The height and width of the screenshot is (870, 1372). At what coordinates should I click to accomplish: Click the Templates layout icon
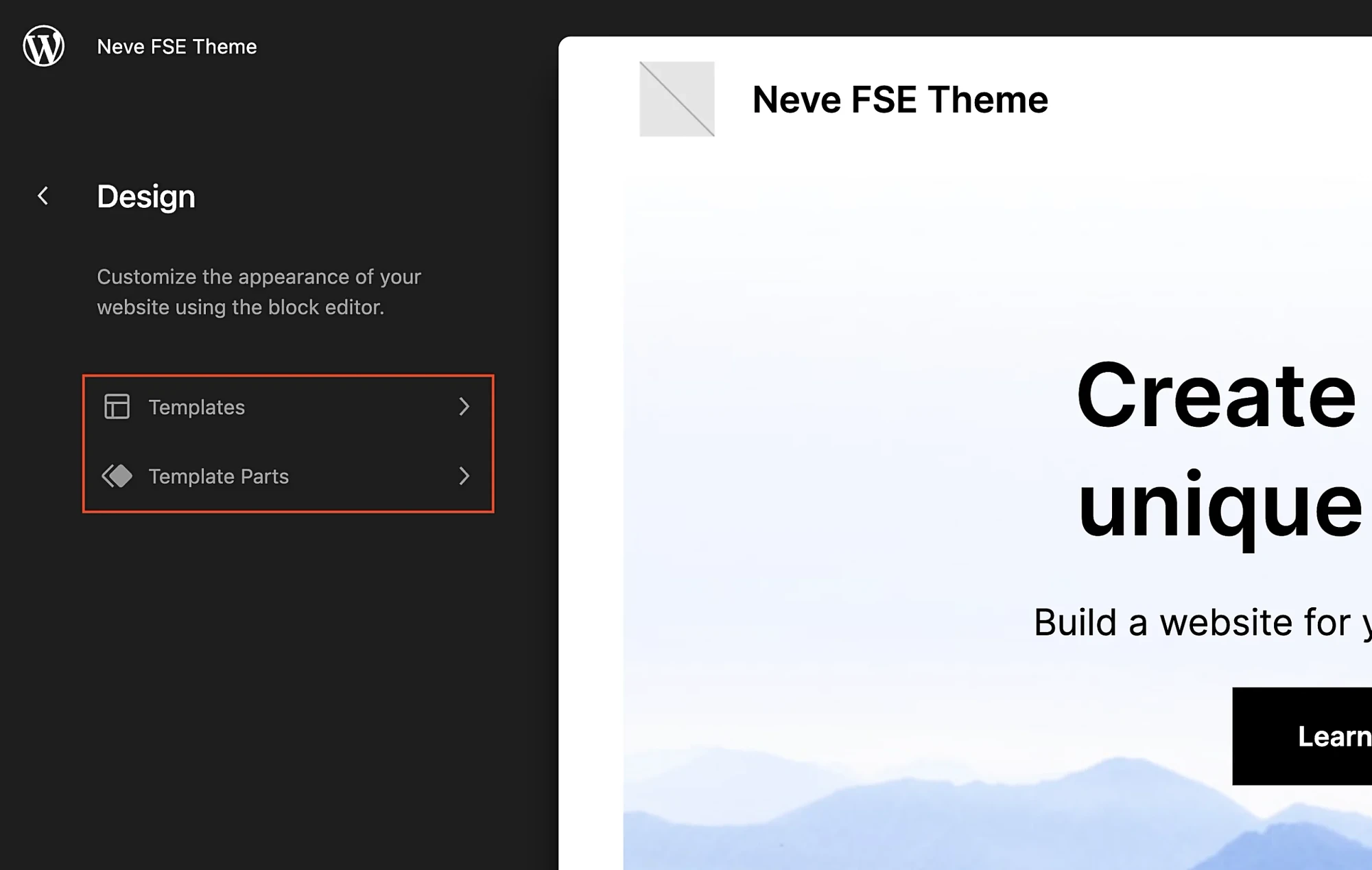point(117,406)
